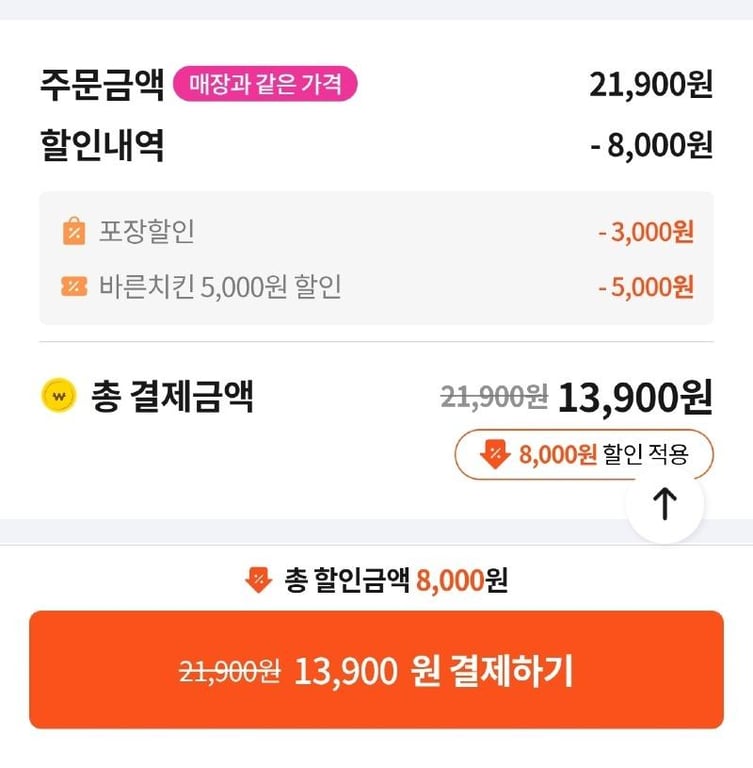The width and height of the screenshot is (753, 768).
Task: Click the yellow won coin icon
Action: click(59, 396)
